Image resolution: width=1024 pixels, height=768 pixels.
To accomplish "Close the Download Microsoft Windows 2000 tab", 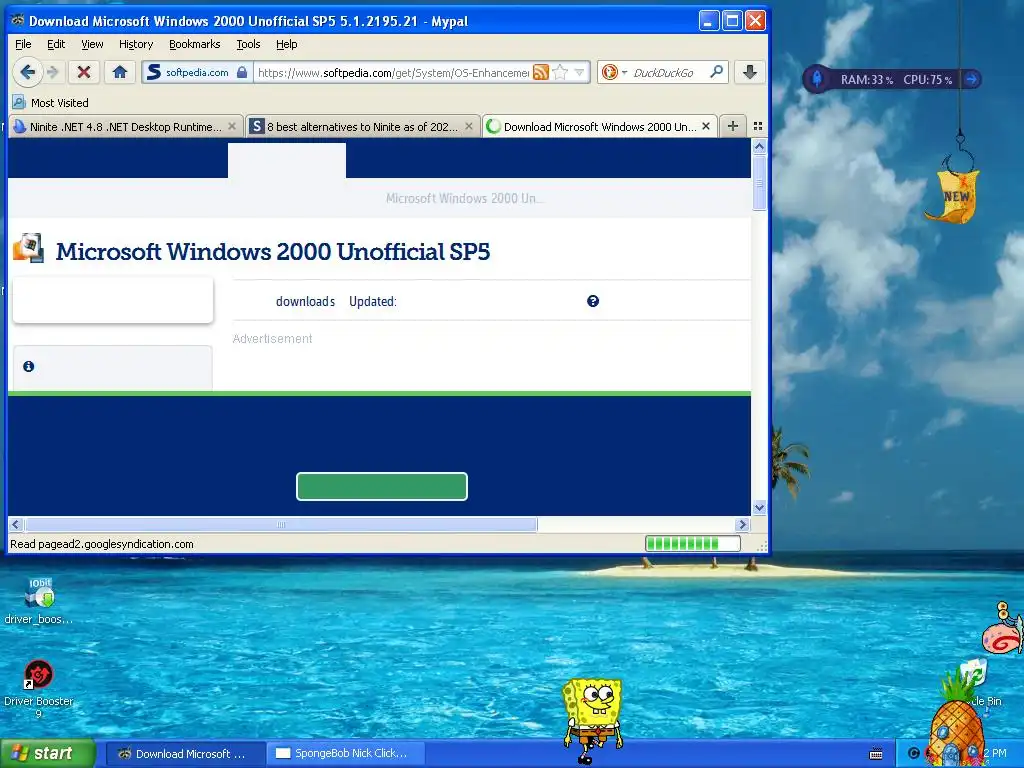I will click(706, 126).
